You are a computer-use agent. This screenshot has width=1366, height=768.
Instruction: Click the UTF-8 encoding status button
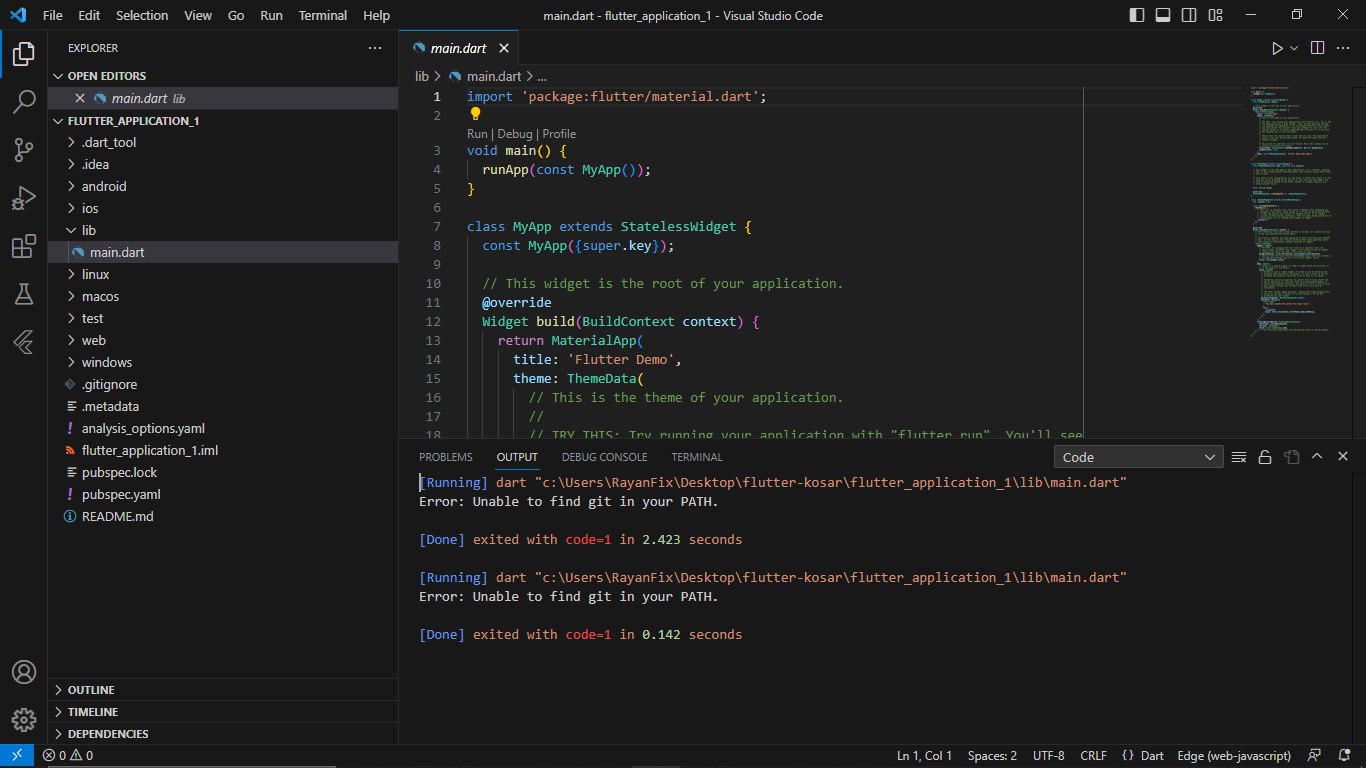1049,756
